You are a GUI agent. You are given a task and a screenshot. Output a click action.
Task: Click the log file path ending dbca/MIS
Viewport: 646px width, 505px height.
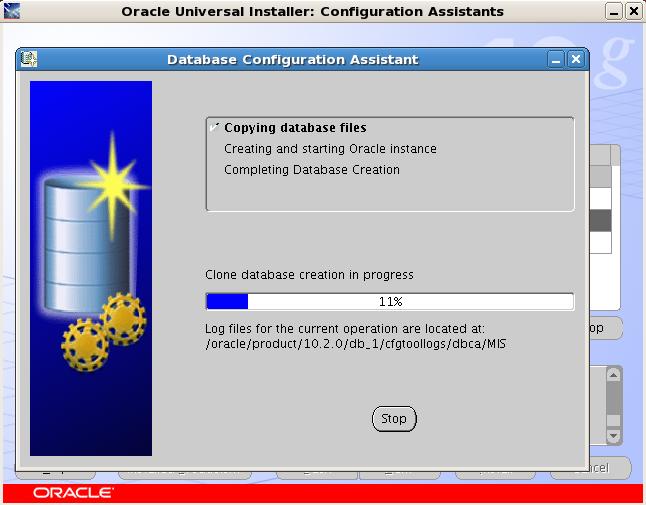pyautogui.click(x=355, y=344)
